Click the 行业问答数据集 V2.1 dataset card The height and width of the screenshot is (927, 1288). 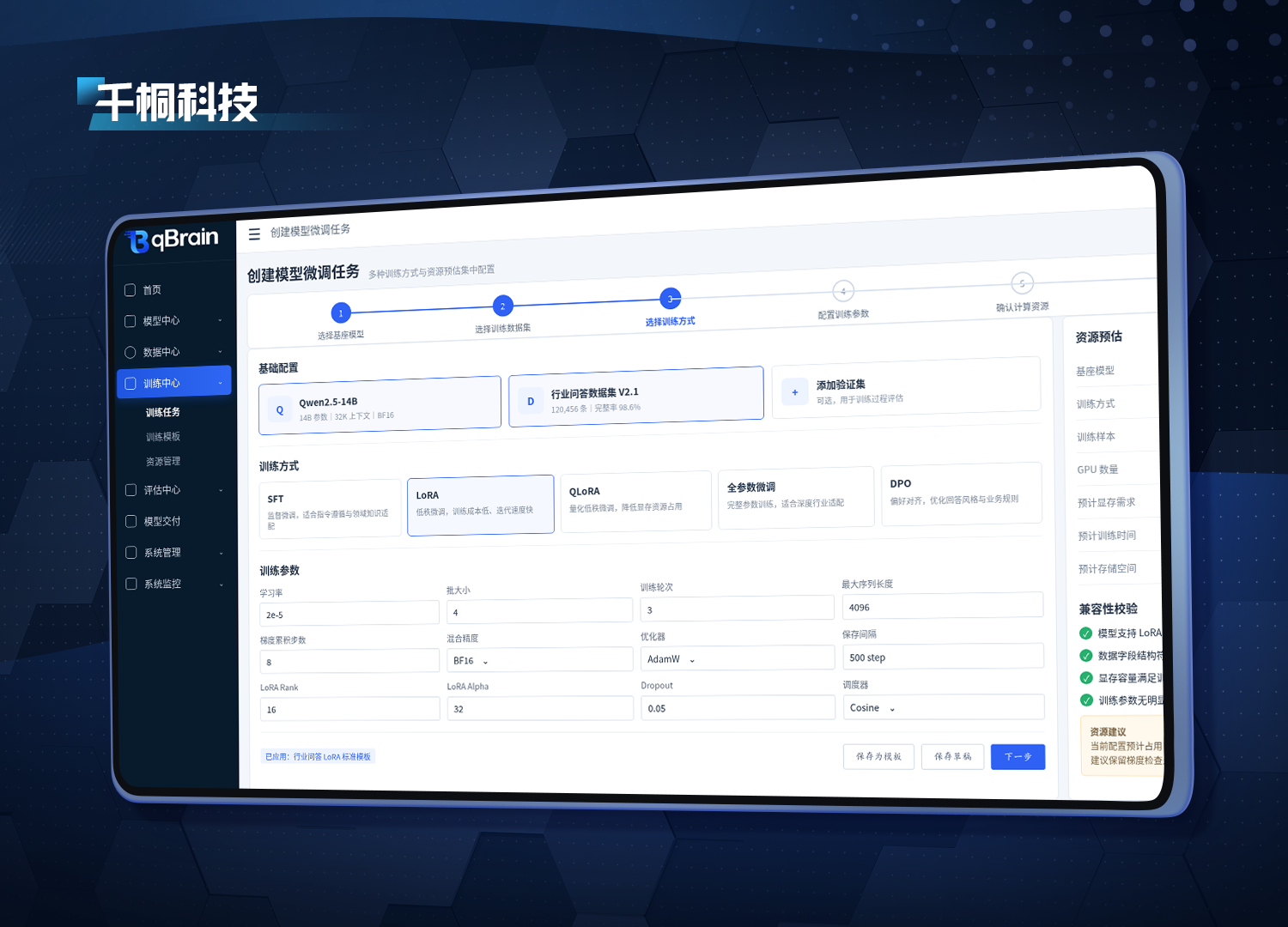(x=636, y=397)
